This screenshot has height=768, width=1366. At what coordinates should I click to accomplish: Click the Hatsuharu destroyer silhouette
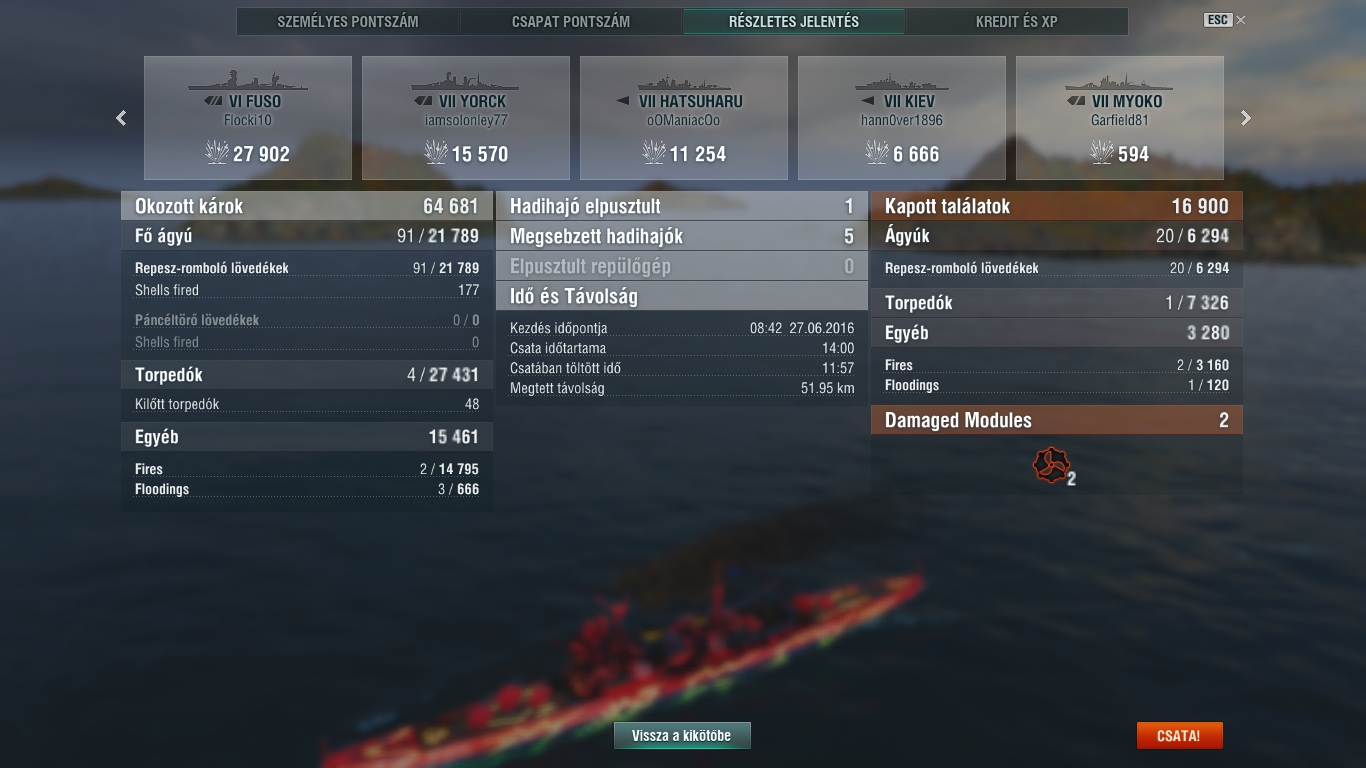(684, 82)
